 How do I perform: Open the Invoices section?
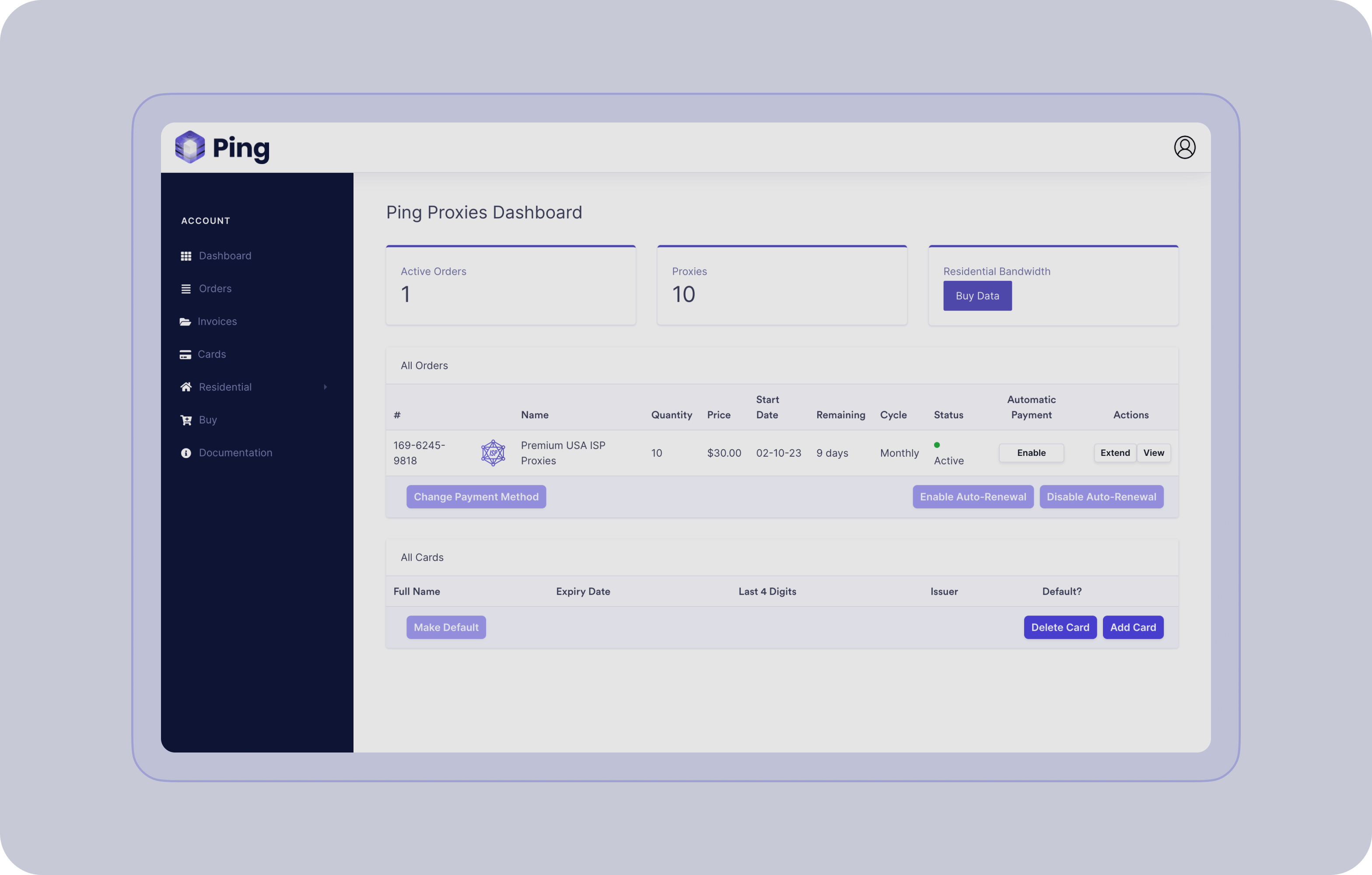tap(218, 321)
